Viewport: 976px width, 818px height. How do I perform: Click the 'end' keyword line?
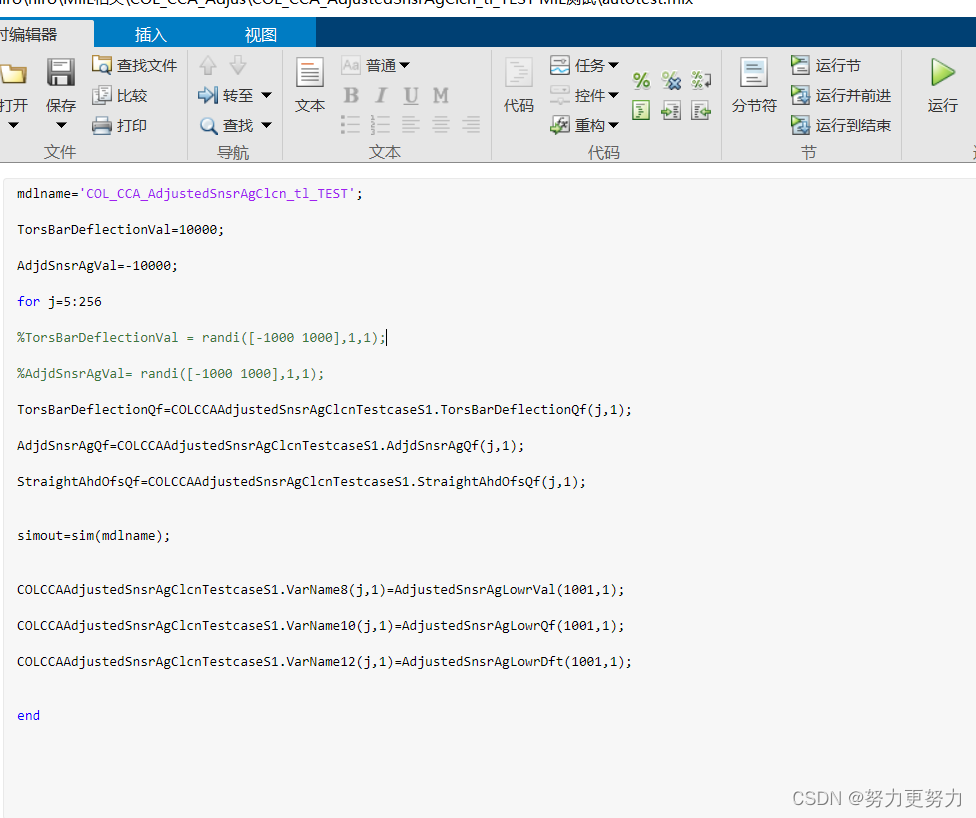(29, 715)
